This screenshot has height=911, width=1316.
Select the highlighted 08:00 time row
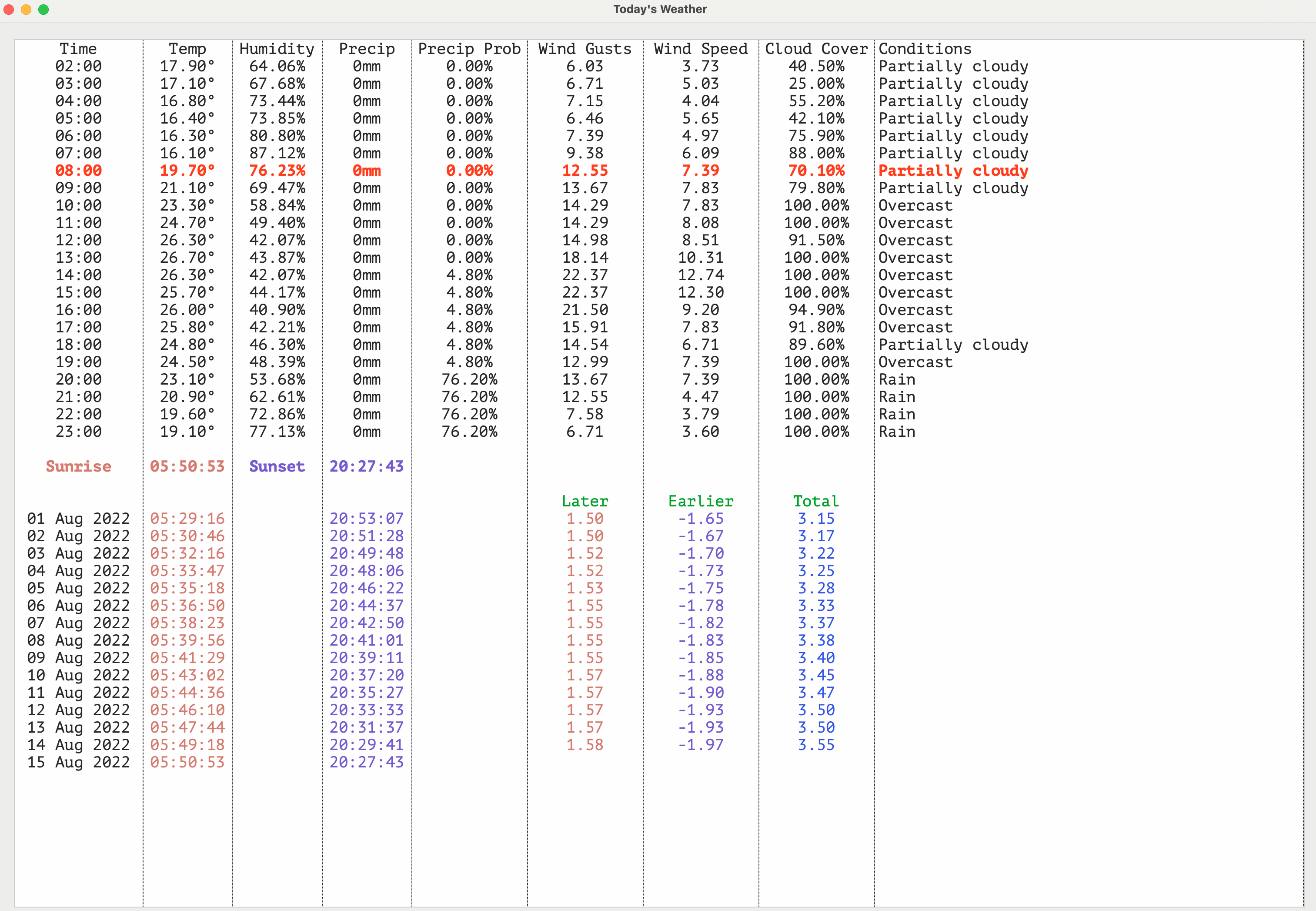pyautogui.click(x=78, y=171)
